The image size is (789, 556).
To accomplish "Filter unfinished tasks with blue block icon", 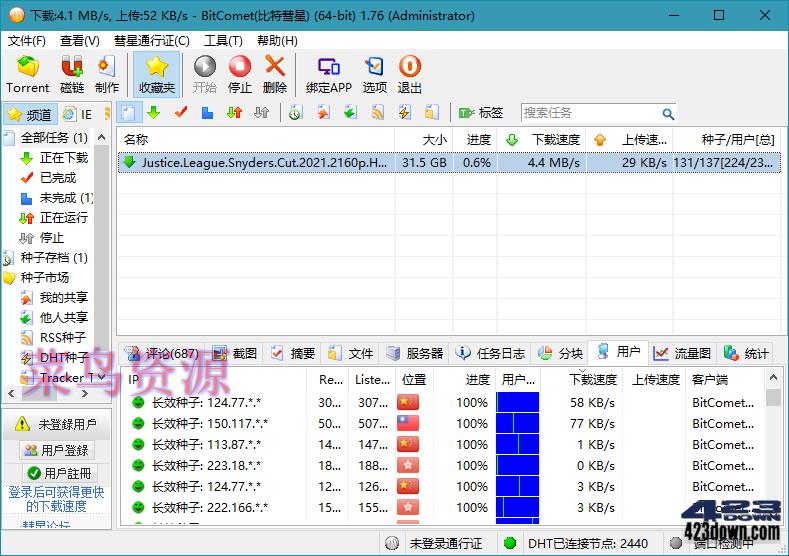I will 207,113.
